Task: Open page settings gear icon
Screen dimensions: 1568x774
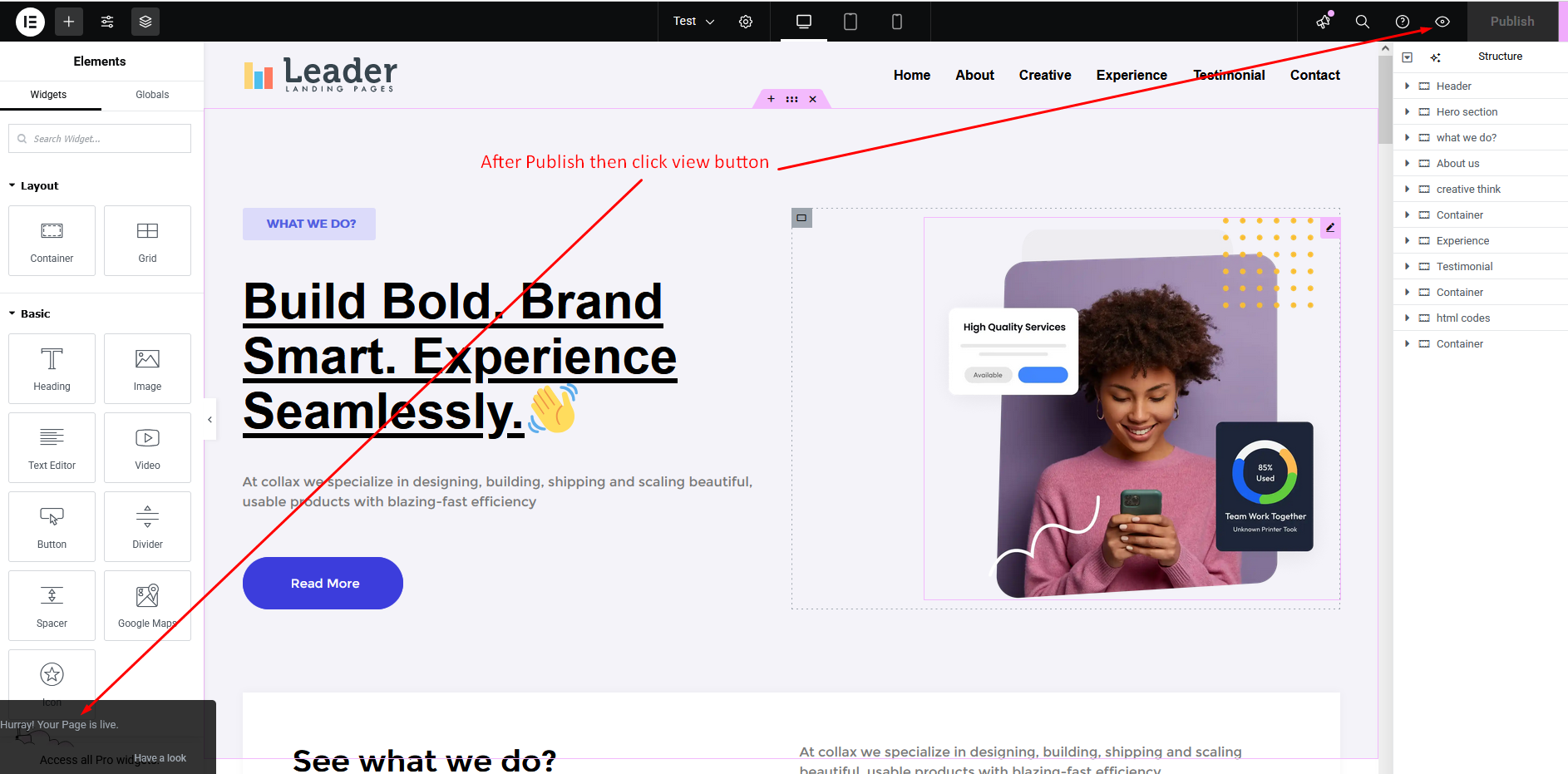Action: coord(746,22)
